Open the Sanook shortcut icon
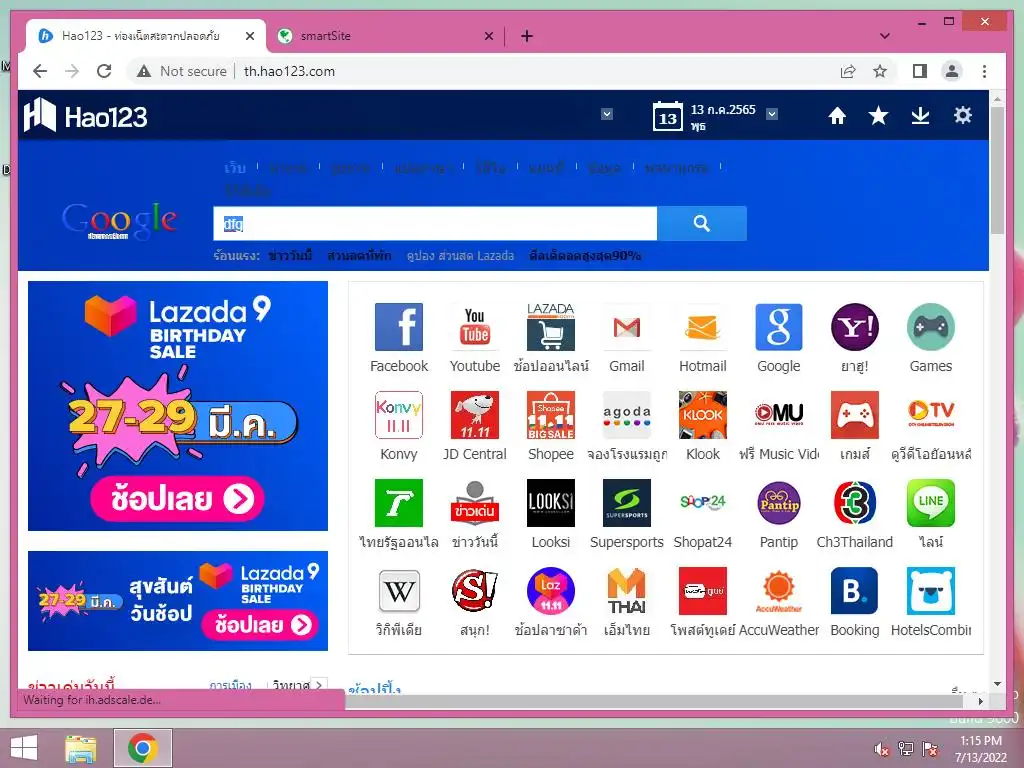The height and width of the screenshot is (768, 1024). click(x=475, y=591)
